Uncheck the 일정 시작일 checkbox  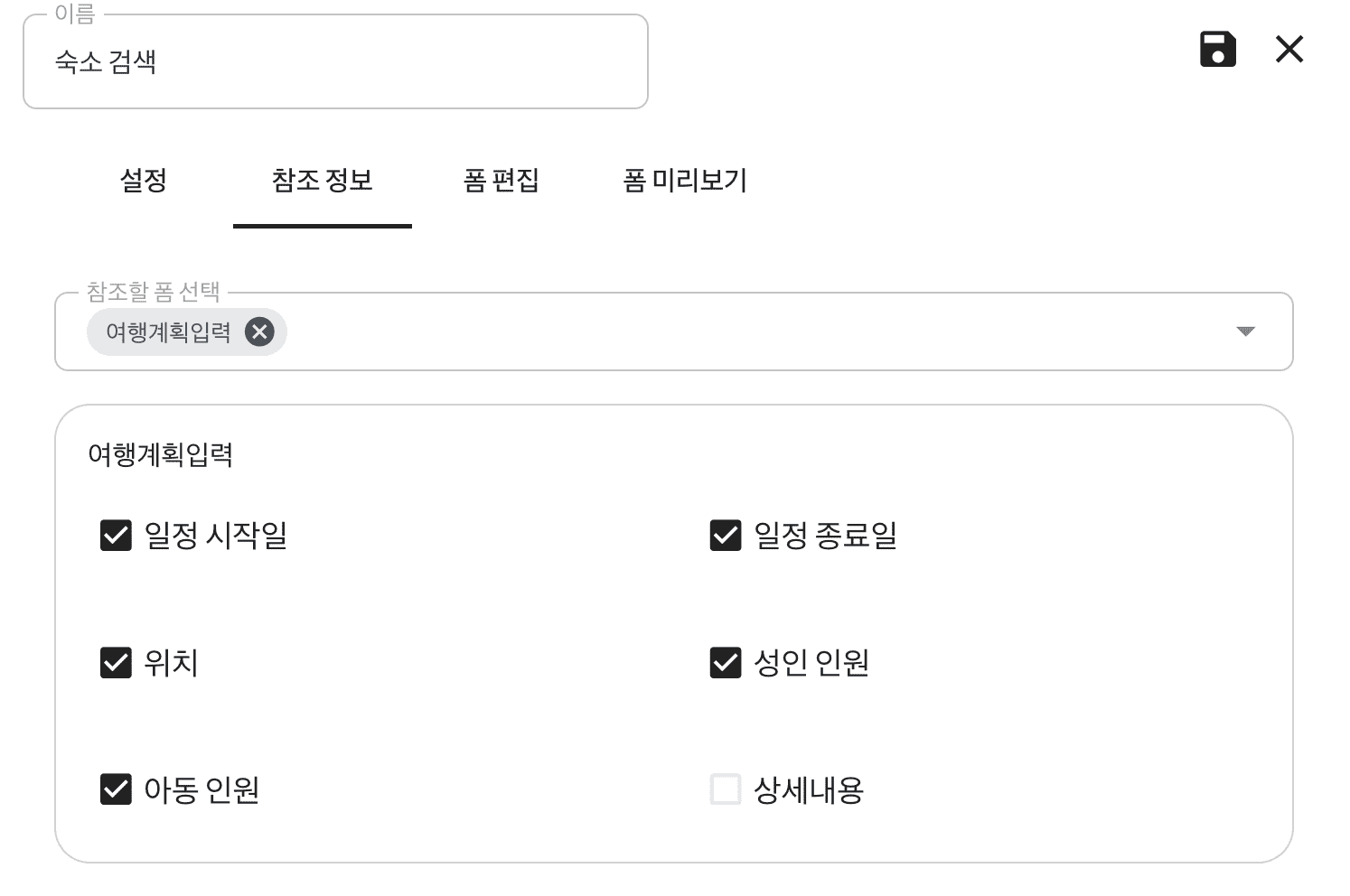[116, 535]
